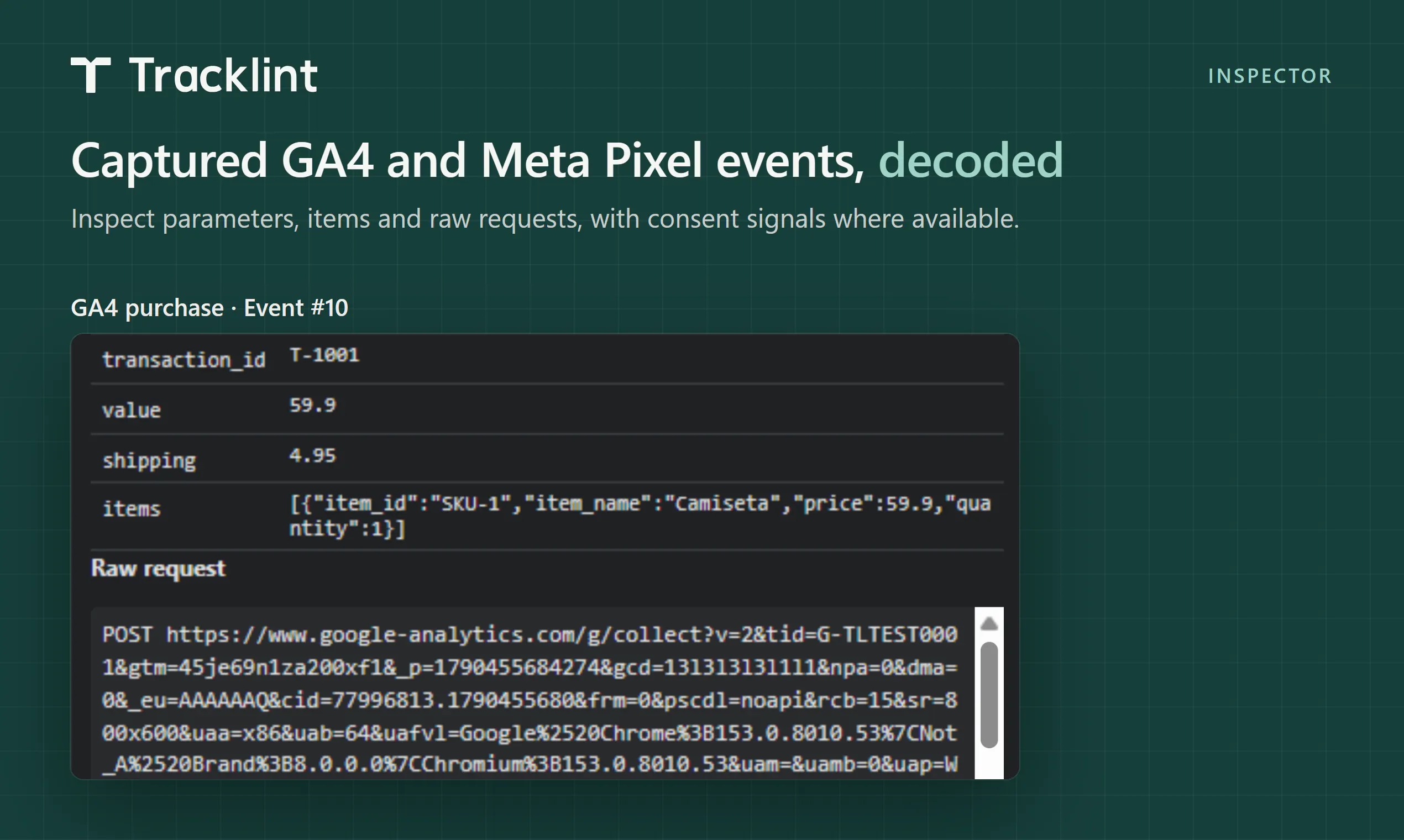Image resolution: width=1404 pixels, height=840 pixels.
Task: Click the items parameter label
Action: coord(132,509)
